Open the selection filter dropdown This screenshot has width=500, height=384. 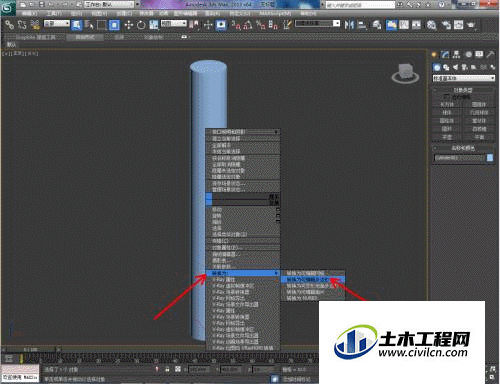point(57,24)
